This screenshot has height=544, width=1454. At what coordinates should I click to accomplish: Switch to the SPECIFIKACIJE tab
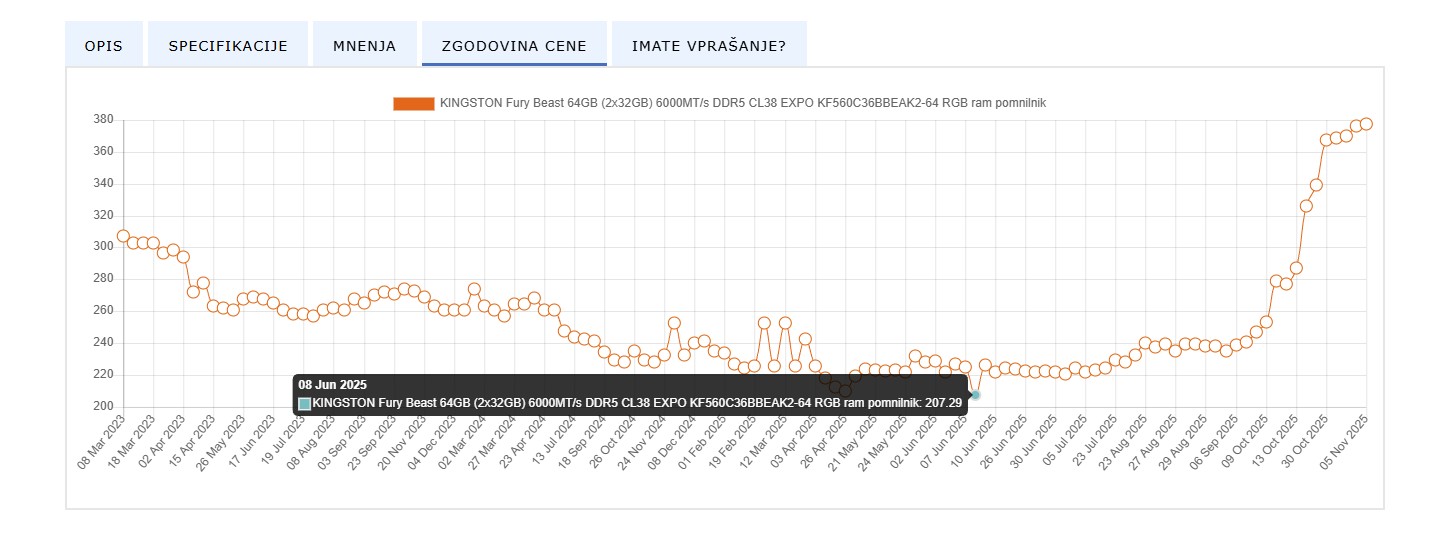tap(228, 46)
